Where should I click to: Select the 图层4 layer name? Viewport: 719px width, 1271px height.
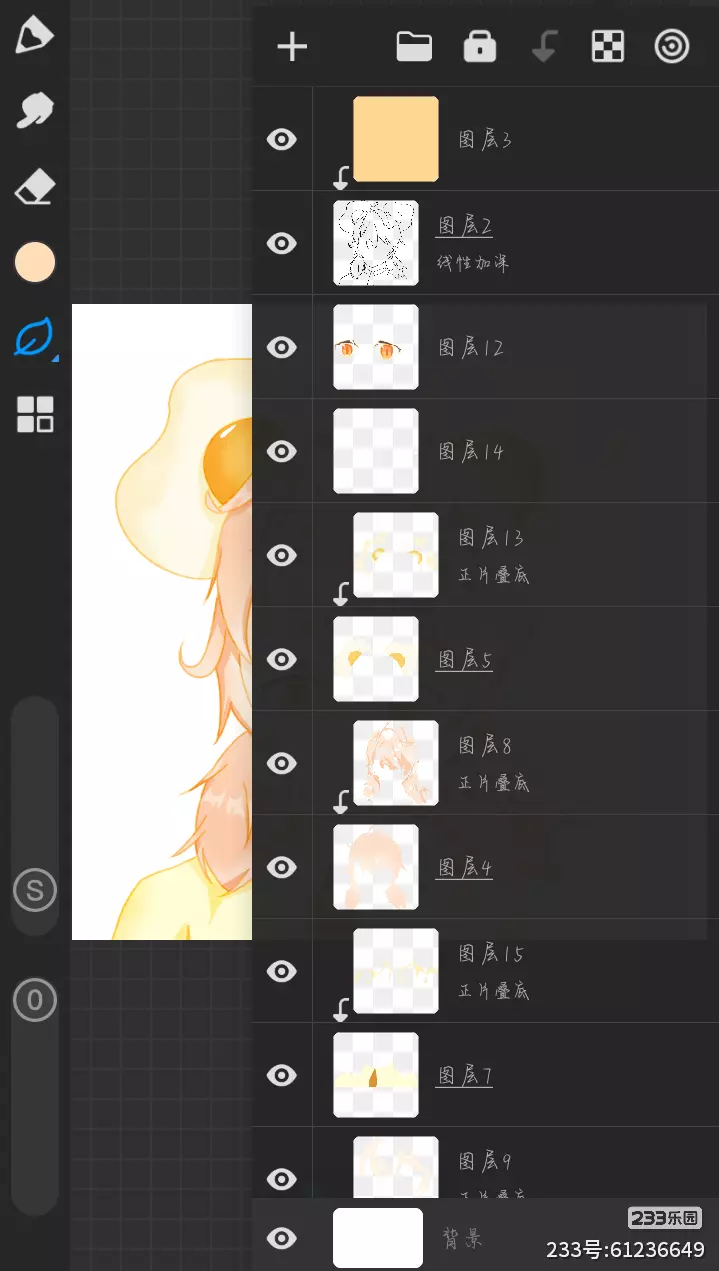click(x=465, y=867)
